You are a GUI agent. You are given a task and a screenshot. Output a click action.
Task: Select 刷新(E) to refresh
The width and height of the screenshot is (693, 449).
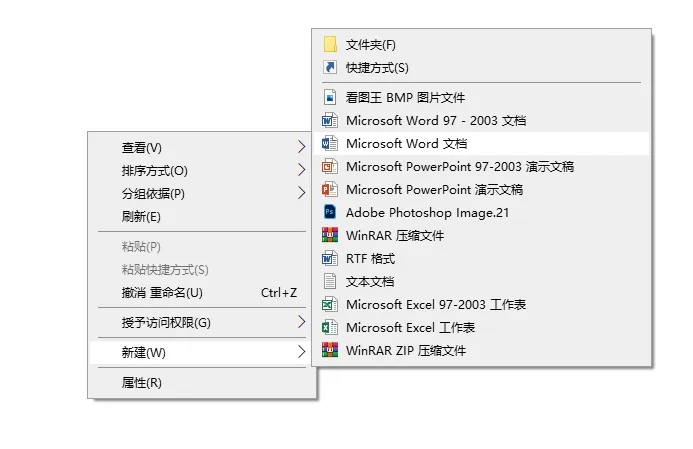point(141,217)
